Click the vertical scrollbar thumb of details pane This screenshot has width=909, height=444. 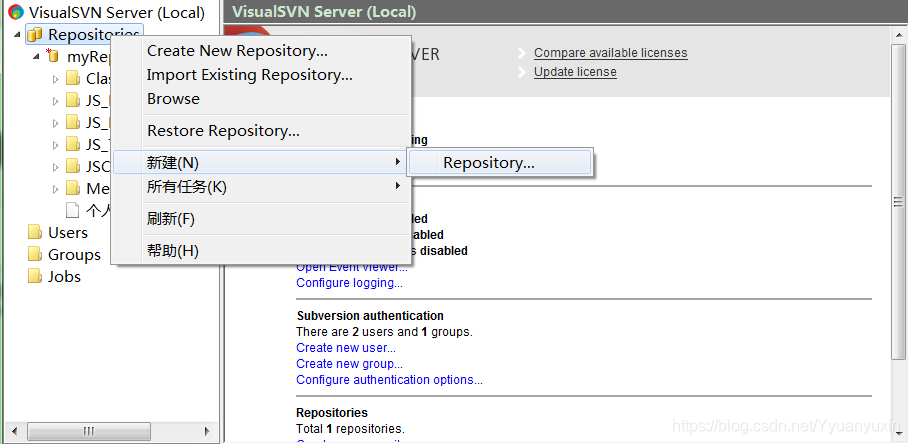tap(898, 202)
